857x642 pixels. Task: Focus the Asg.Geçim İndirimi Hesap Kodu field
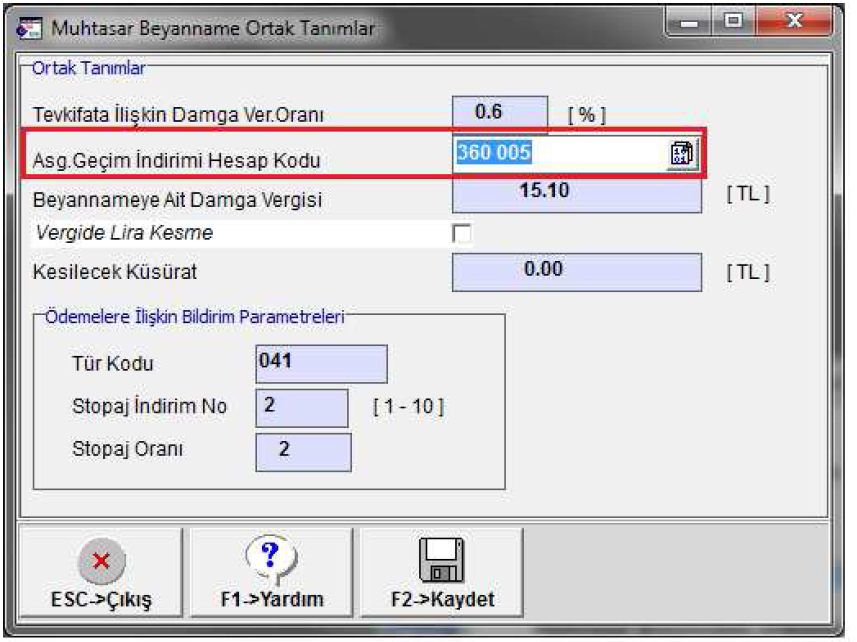(x=560, y=154)
